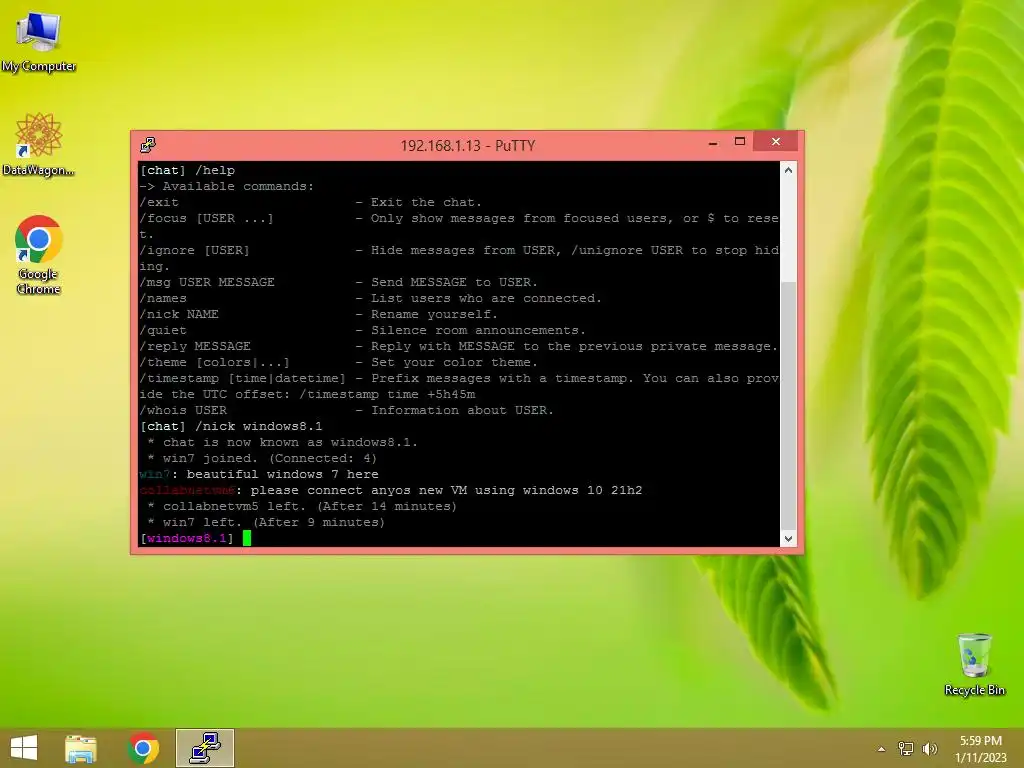Screen dimensions: 1024x768
Task: Open the clock showing 5:59 PM
Action: [x=980, y=748]
